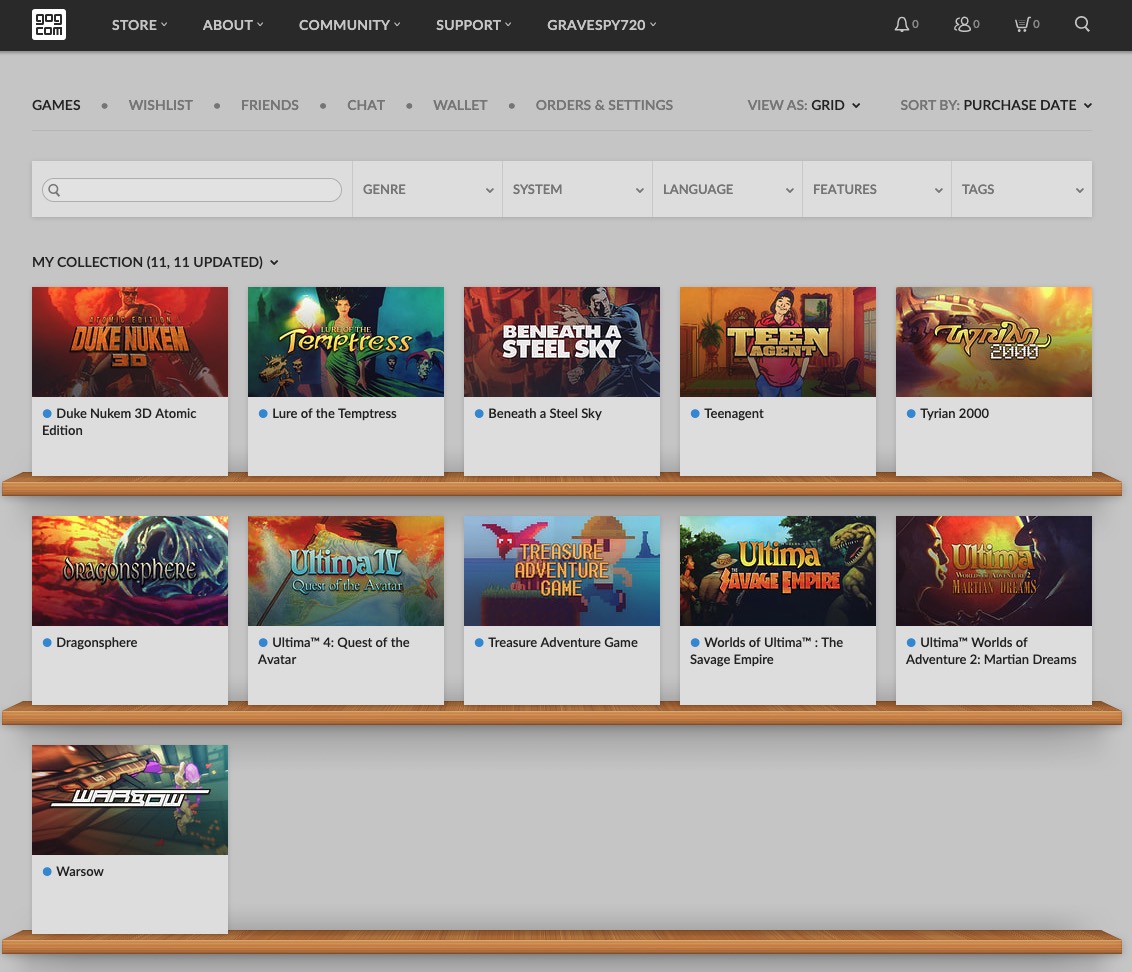Screen dimensions: 1132x972
Task: Open Lure of the Temptress cover
Action: (x=346, y=342)
